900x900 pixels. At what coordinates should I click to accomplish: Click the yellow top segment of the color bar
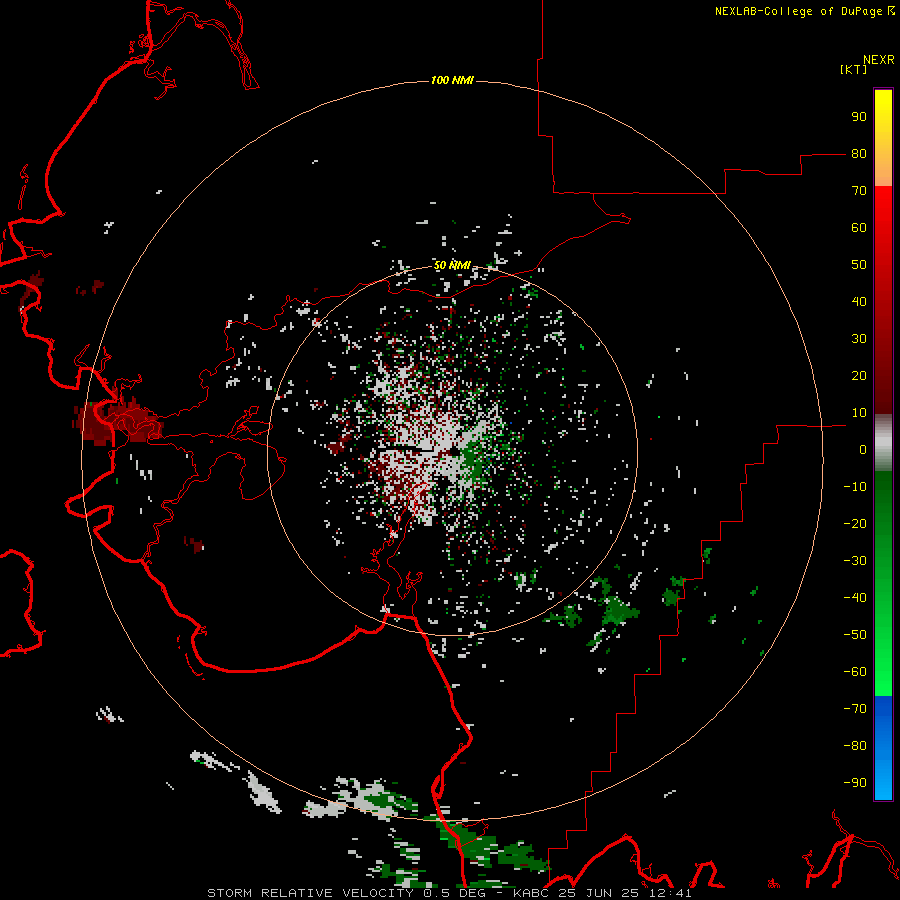click(883, 138)
